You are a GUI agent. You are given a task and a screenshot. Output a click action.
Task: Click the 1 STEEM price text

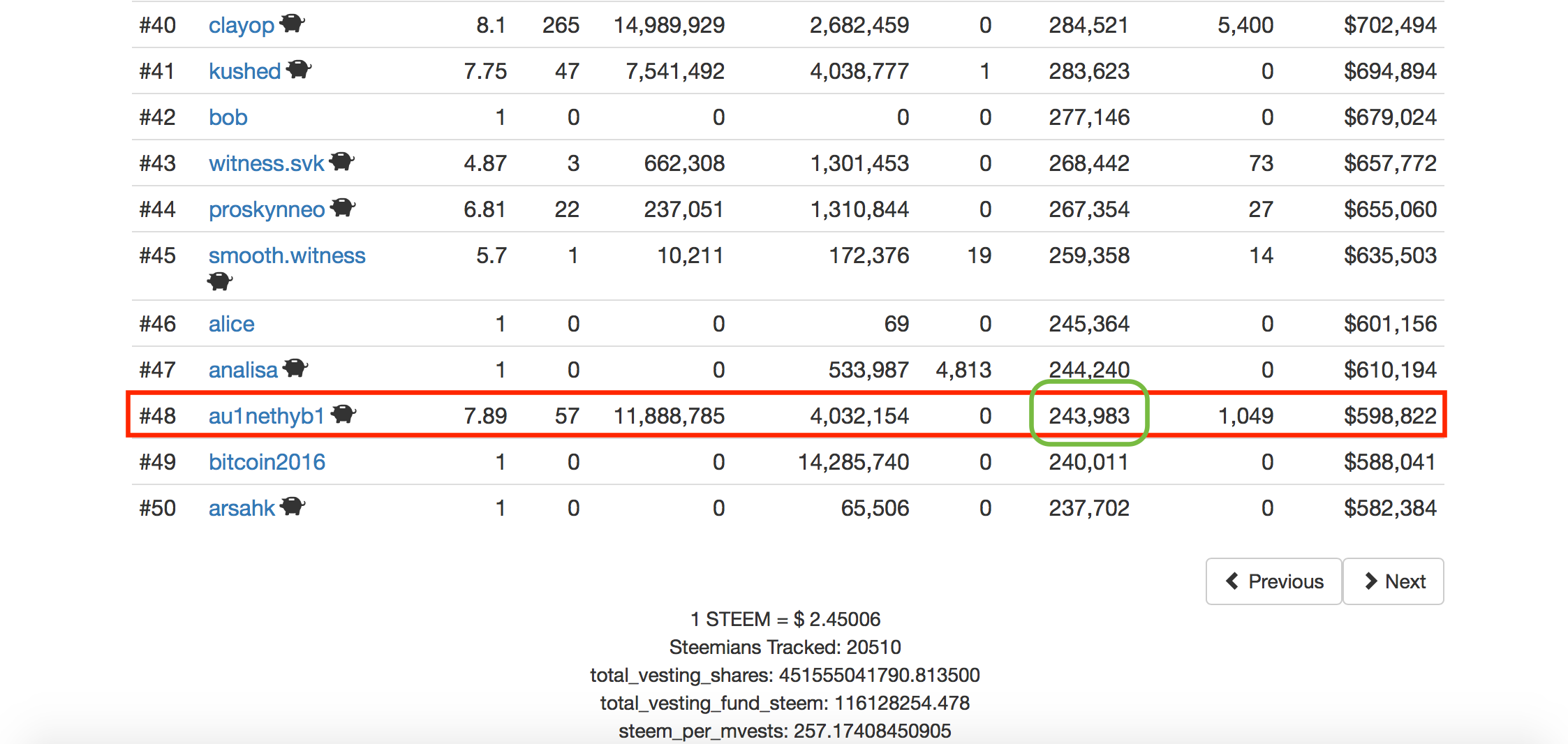[x=785, y=619]
